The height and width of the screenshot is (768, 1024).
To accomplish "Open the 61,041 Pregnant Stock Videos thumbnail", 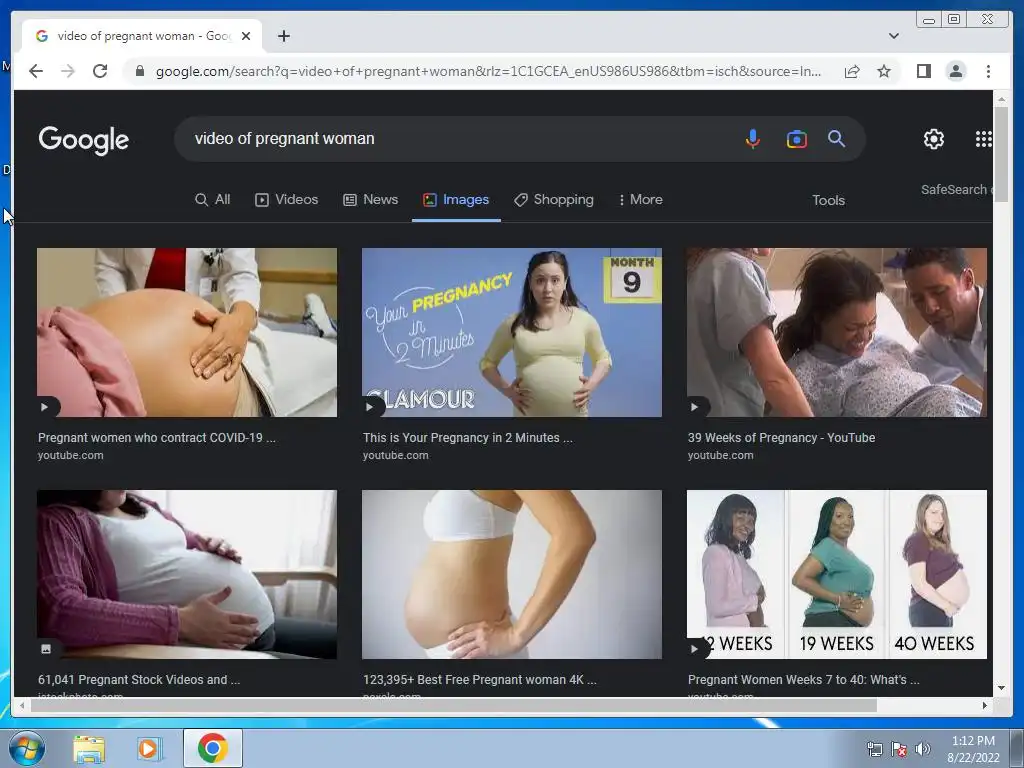I will tap(187, 574).
